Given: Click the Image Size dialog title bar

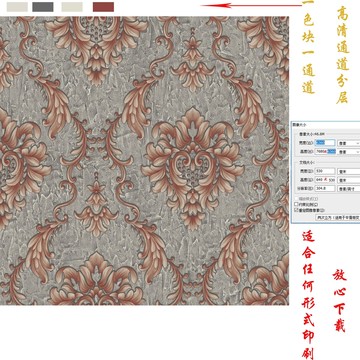Looking at the screenshot, I should click(326, 124).
